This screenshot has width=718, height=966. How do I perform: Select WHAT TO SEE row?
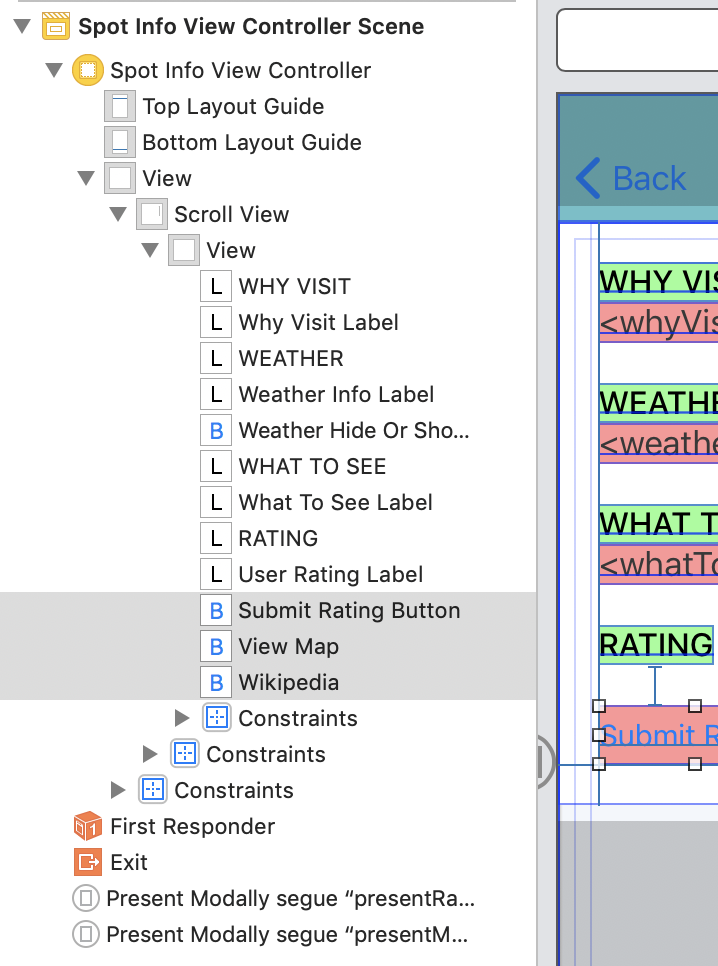click(x=312, y=466)
